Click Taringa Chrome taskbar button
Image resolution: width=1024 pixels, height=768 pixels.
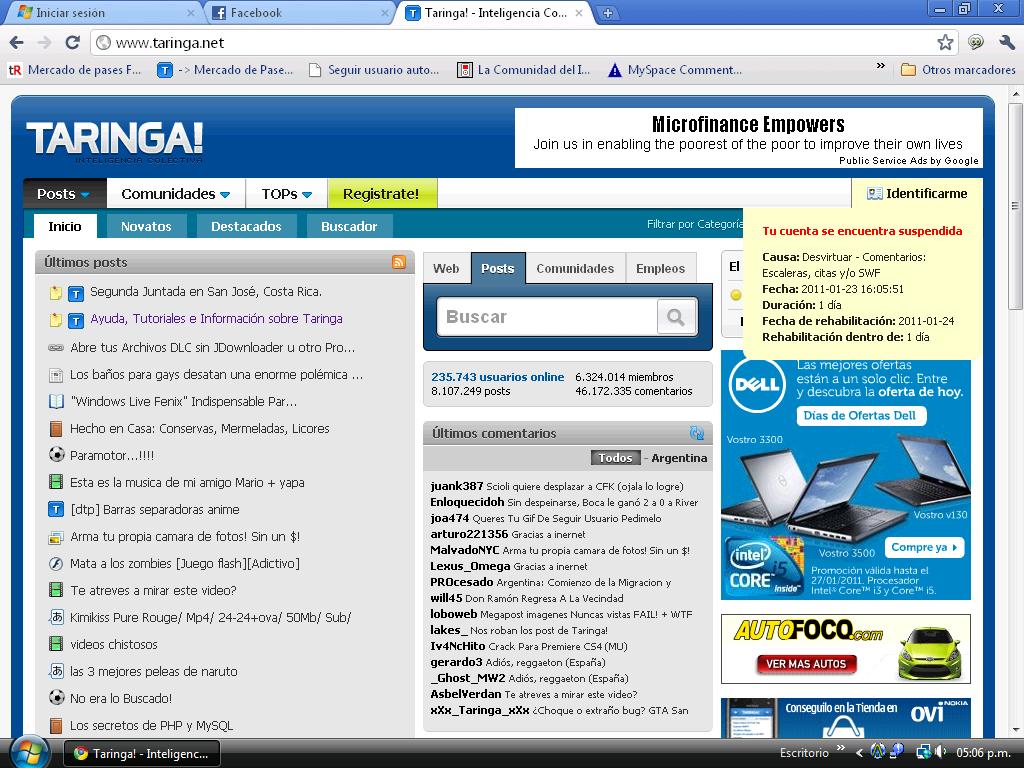(x=142, y=754)
